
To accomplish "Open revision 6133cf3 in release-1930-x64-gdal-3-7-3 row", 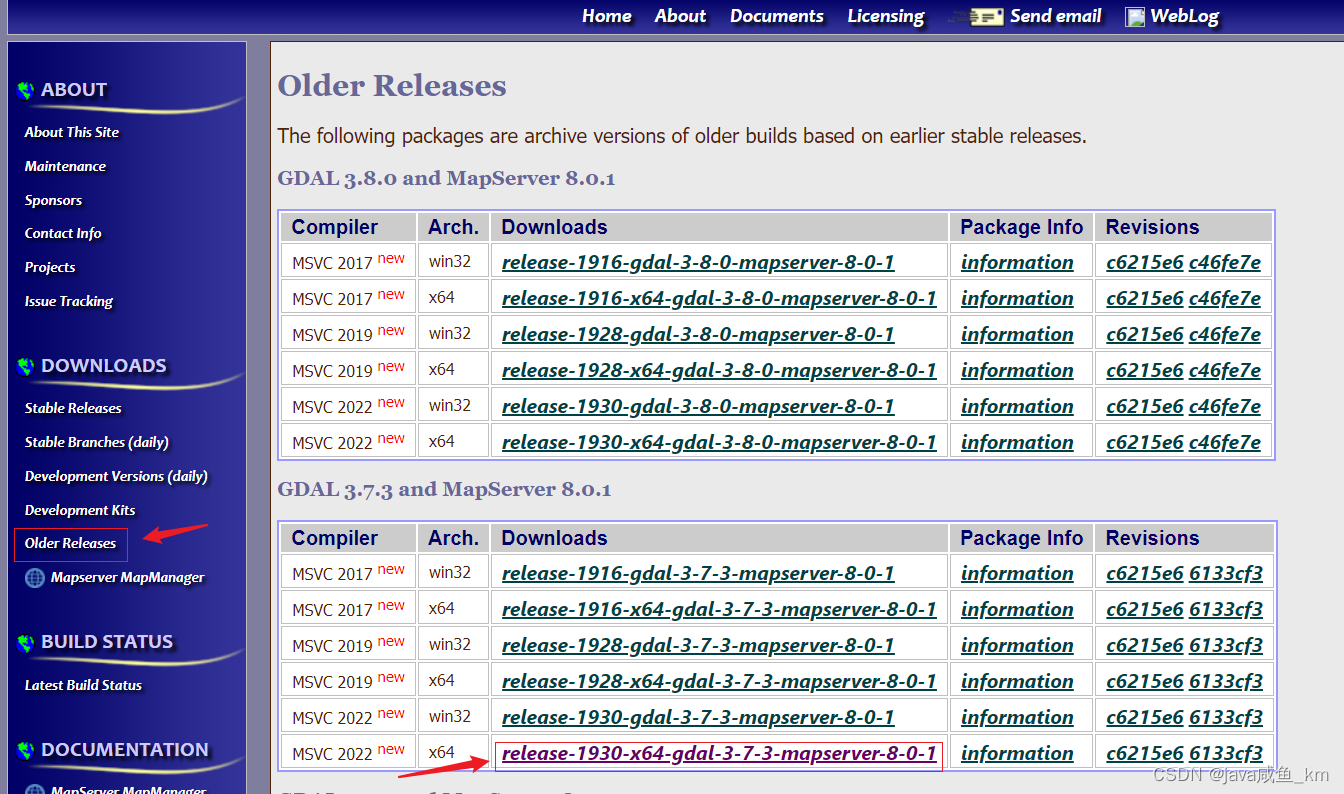I will (x=1226, y=753).
